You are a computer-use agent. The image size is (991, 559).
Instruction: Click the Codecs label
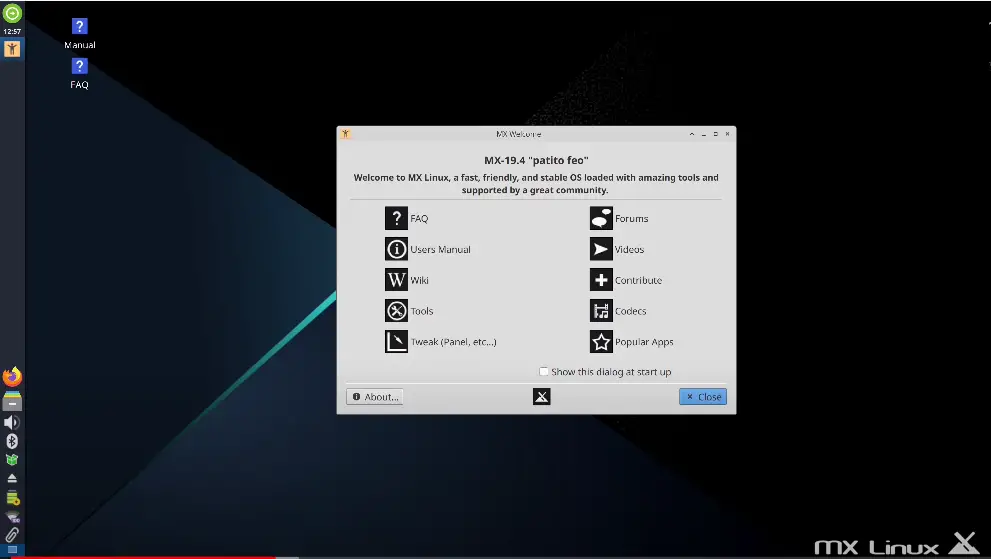click(631, 311)
